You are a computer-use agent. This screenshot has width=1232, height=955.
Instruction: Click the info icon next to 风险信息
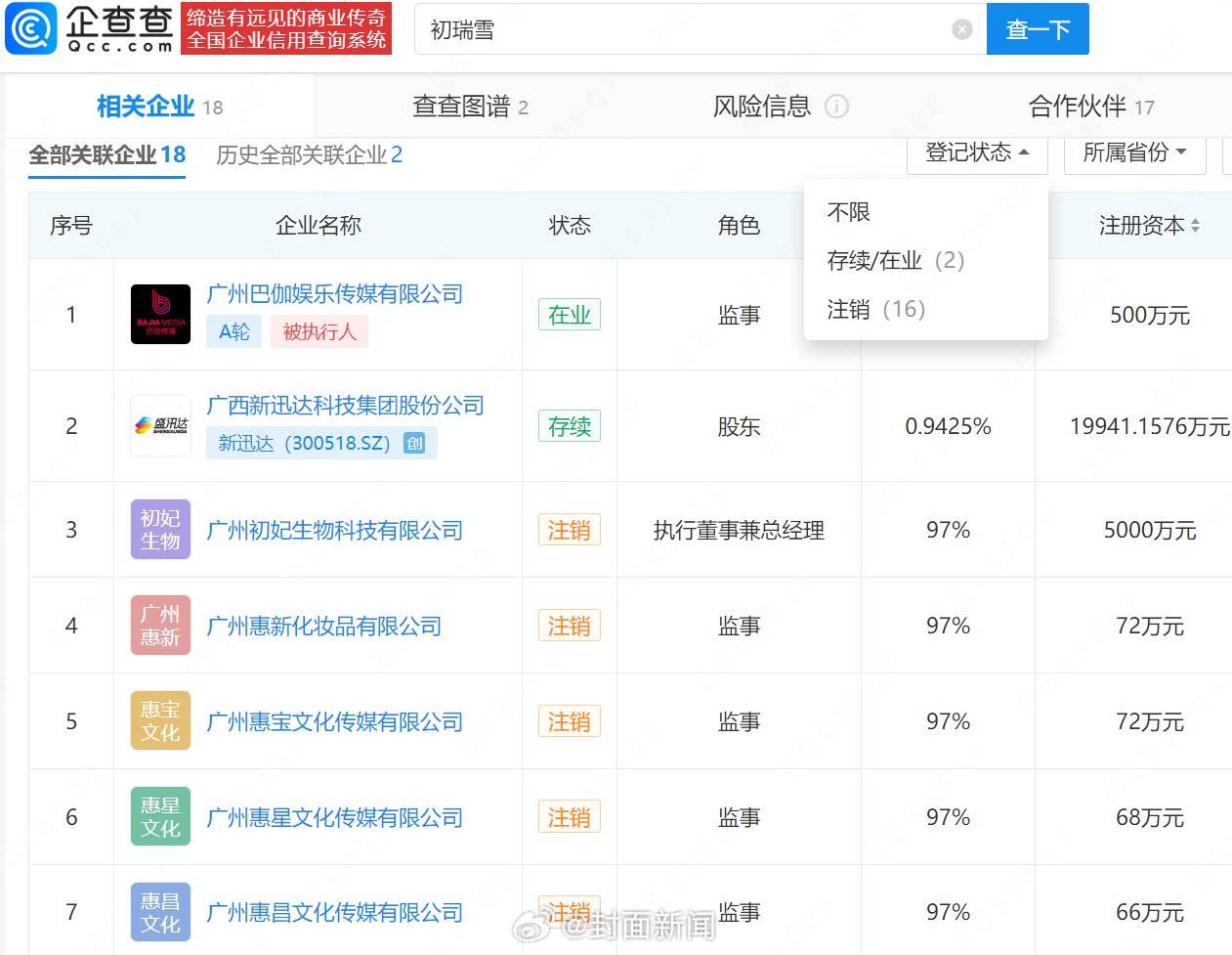[838, 107]
